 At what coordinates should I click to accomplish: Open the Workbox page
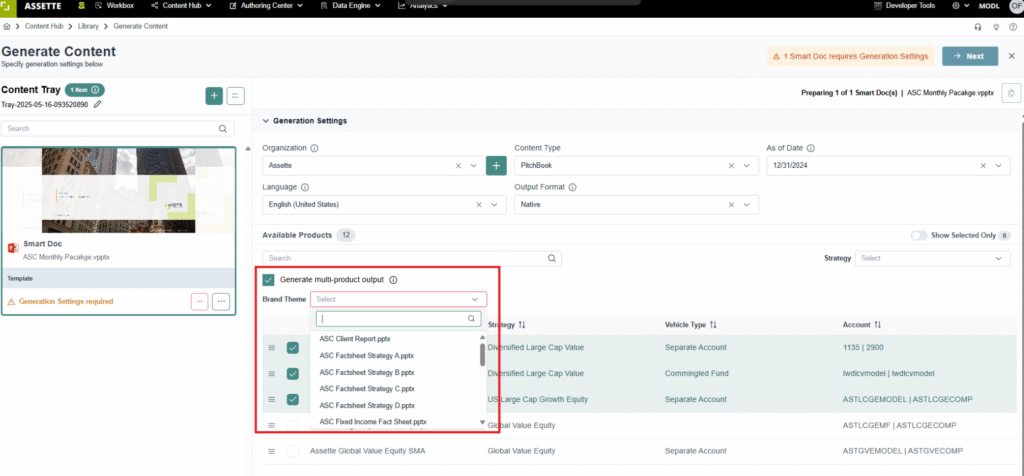pos(115,5)
